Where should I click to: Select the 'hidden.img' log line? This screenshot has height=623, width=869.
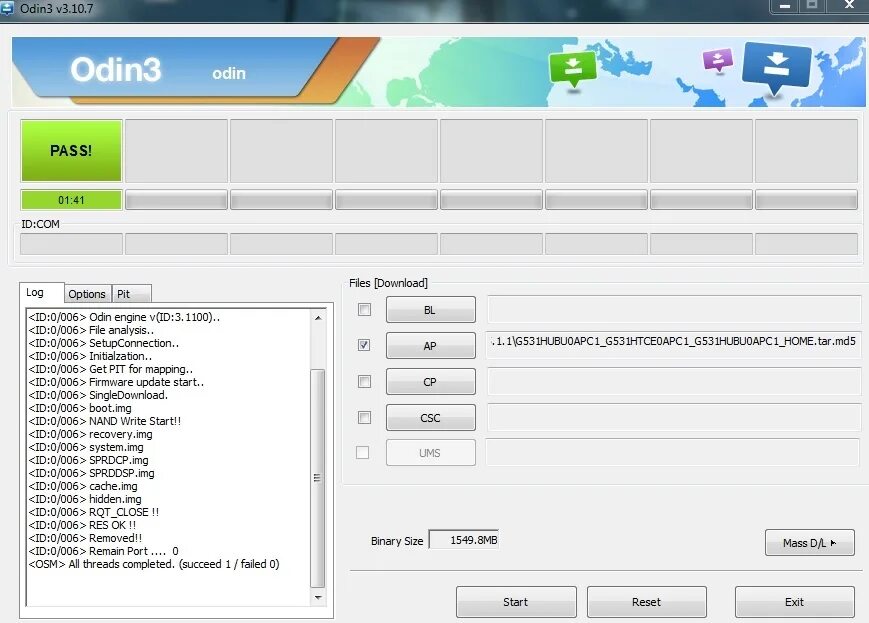click(85, 499)
